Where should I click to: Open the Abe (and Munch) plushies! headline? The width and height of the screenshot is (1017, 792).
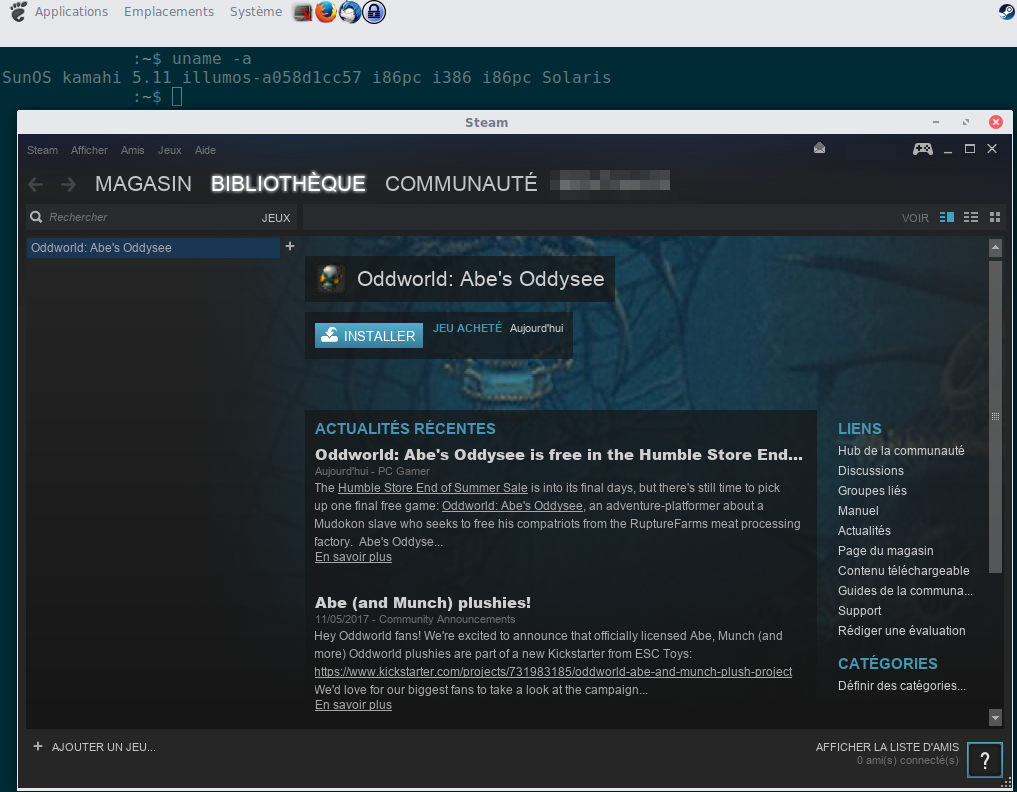coord(423,603)
